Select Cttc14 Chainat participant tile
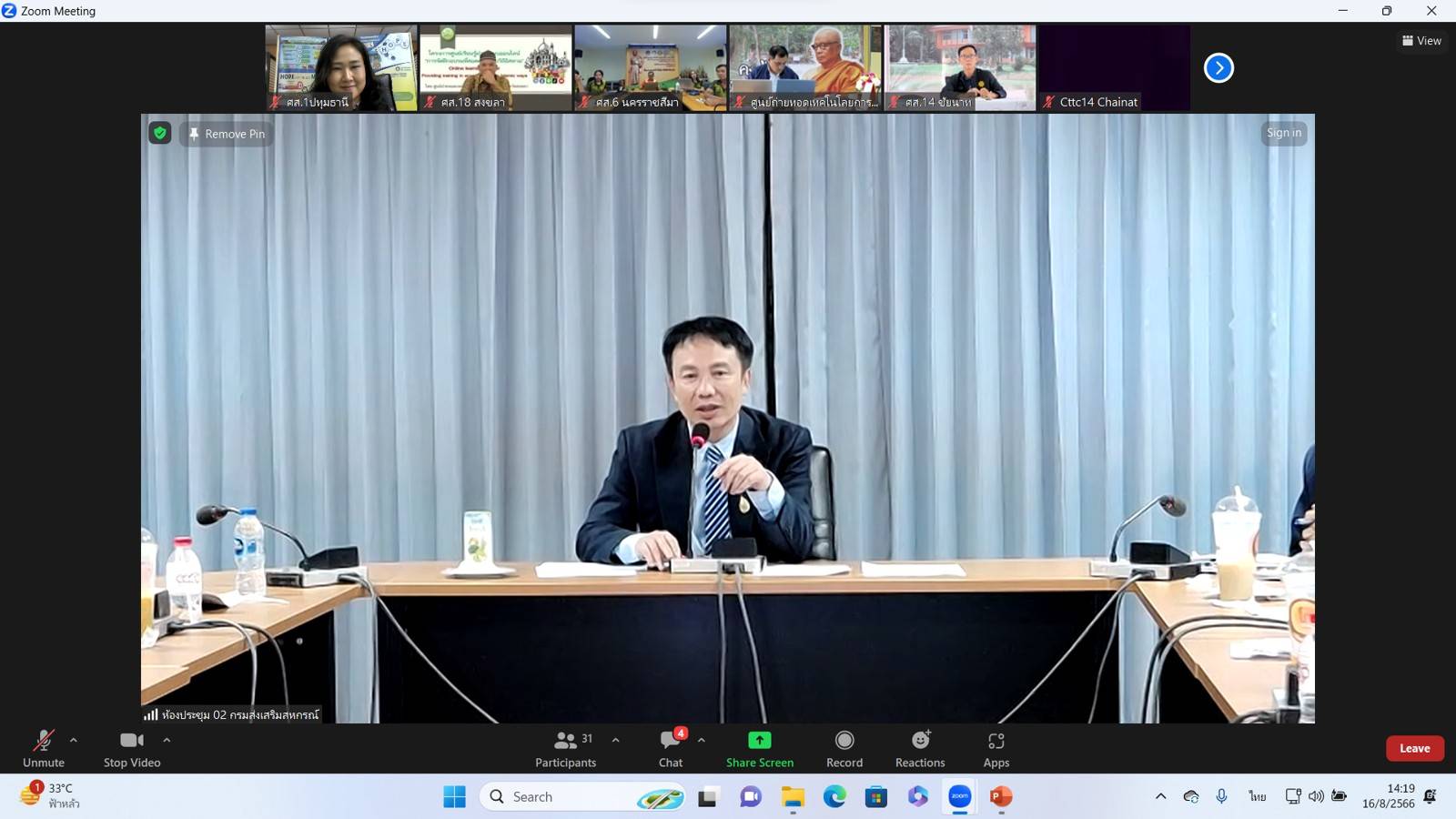The width and height of the screenshot is (1456, 819). [x=1115, y=68]
